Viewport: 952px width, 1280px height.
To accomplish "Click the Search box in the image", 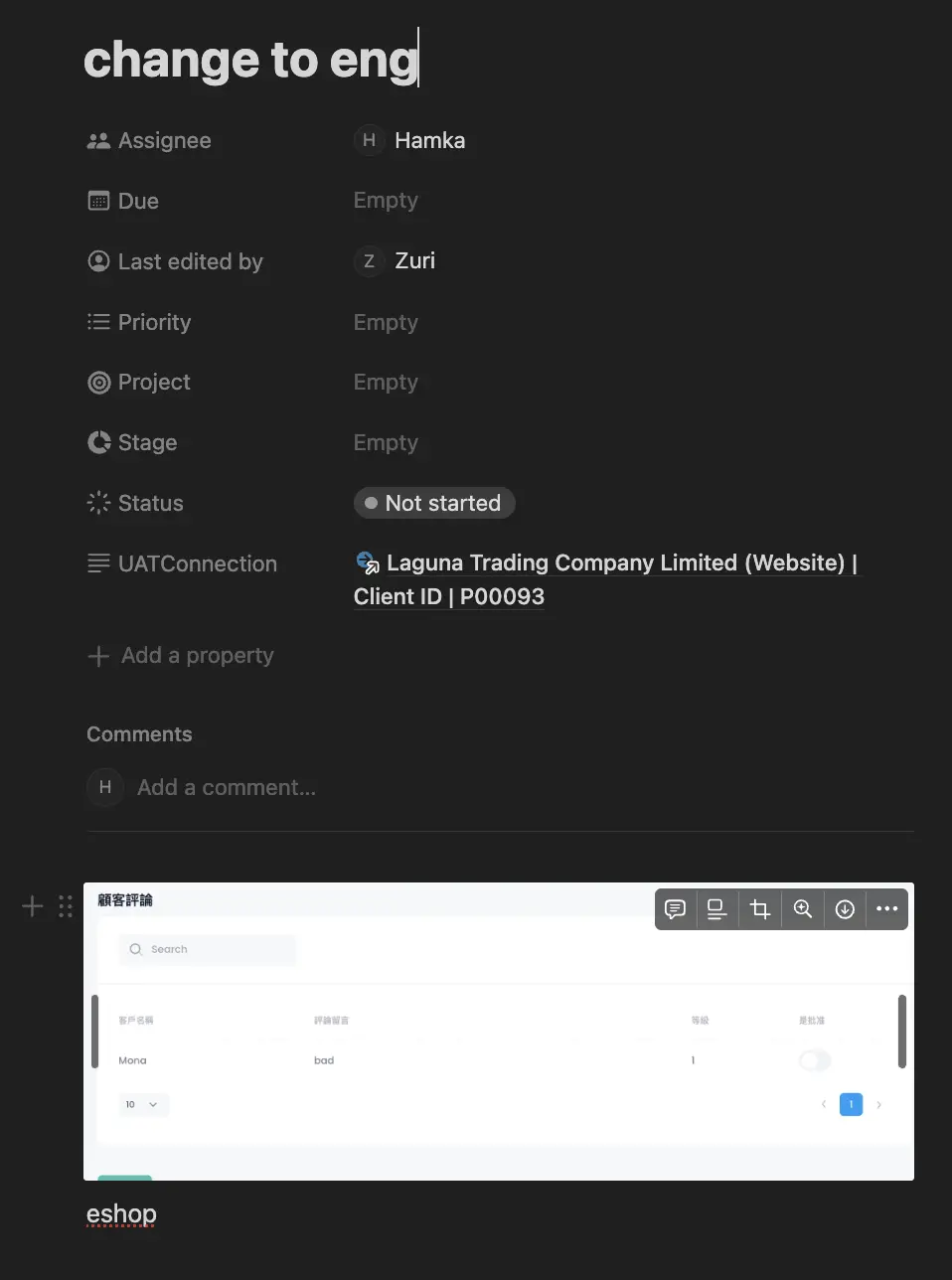I will pyautogui.click(x=209, y=949).
